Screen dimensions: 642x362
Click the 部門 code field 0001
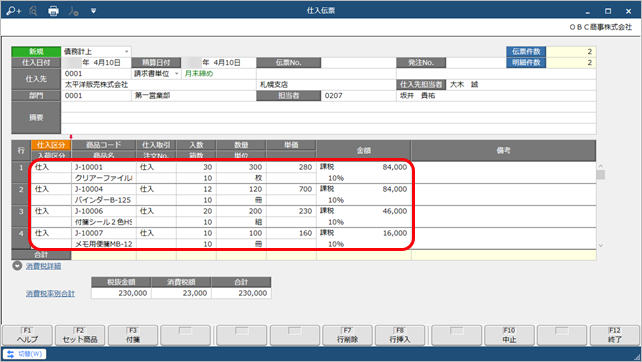[96, 95]
